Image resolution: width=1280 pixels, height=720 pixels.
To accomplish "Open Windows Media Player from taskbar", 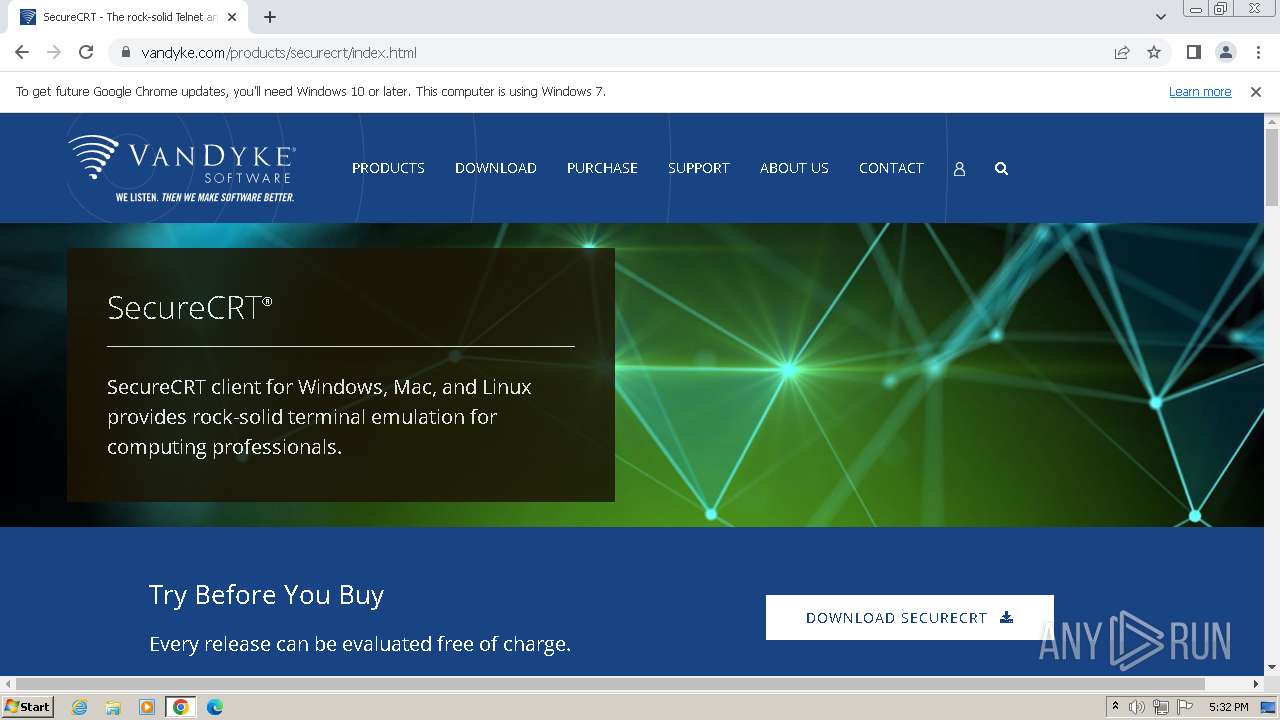I will 147,707.
